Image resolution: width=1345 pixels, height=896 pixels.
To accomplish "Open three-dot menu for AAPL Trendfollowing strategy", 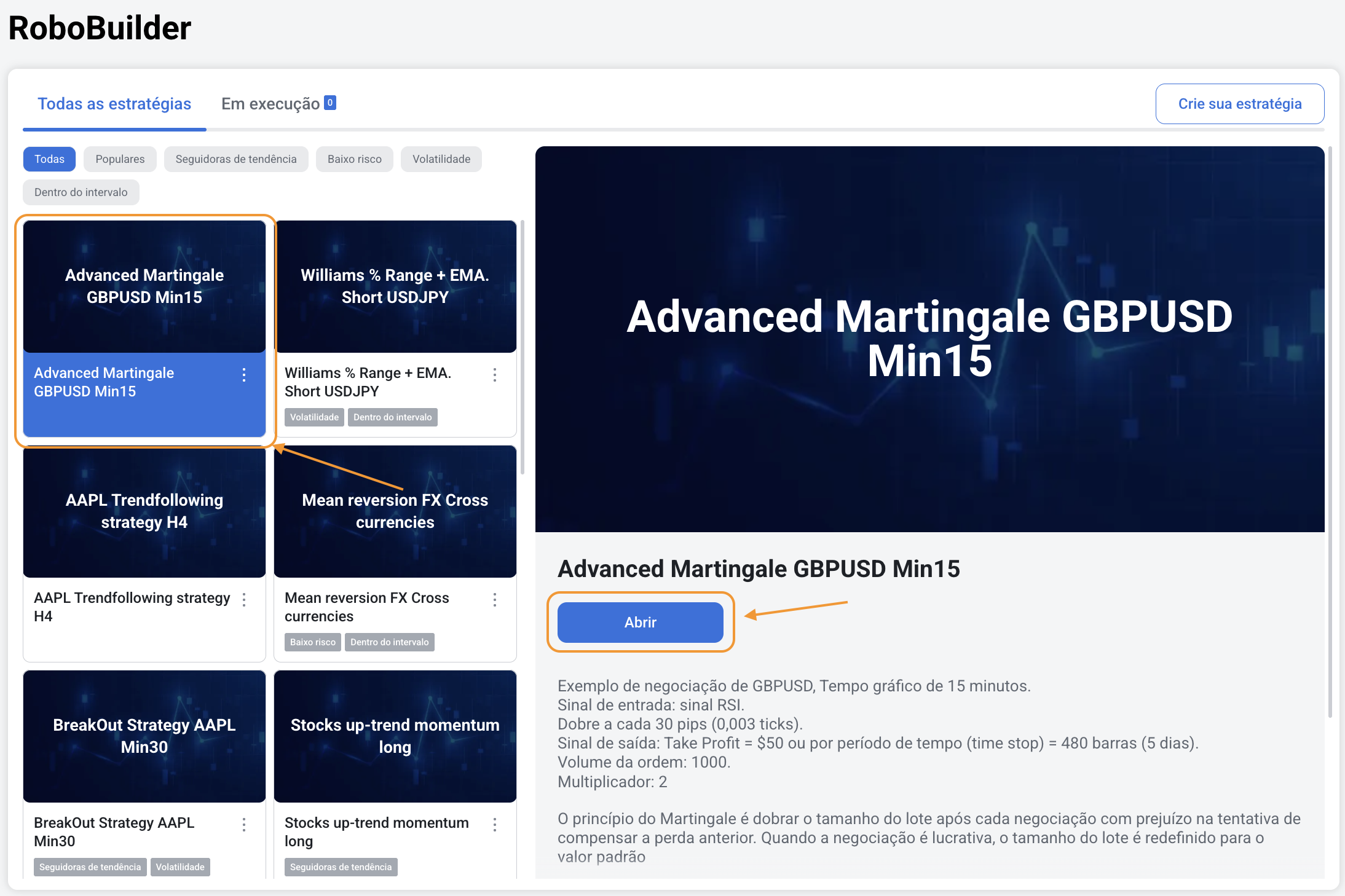I will [244, 600].
